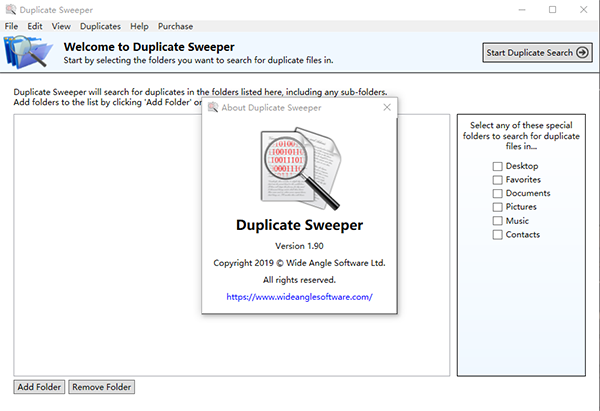
Task: Click the Add Folder button
Action: click(39, 387)
